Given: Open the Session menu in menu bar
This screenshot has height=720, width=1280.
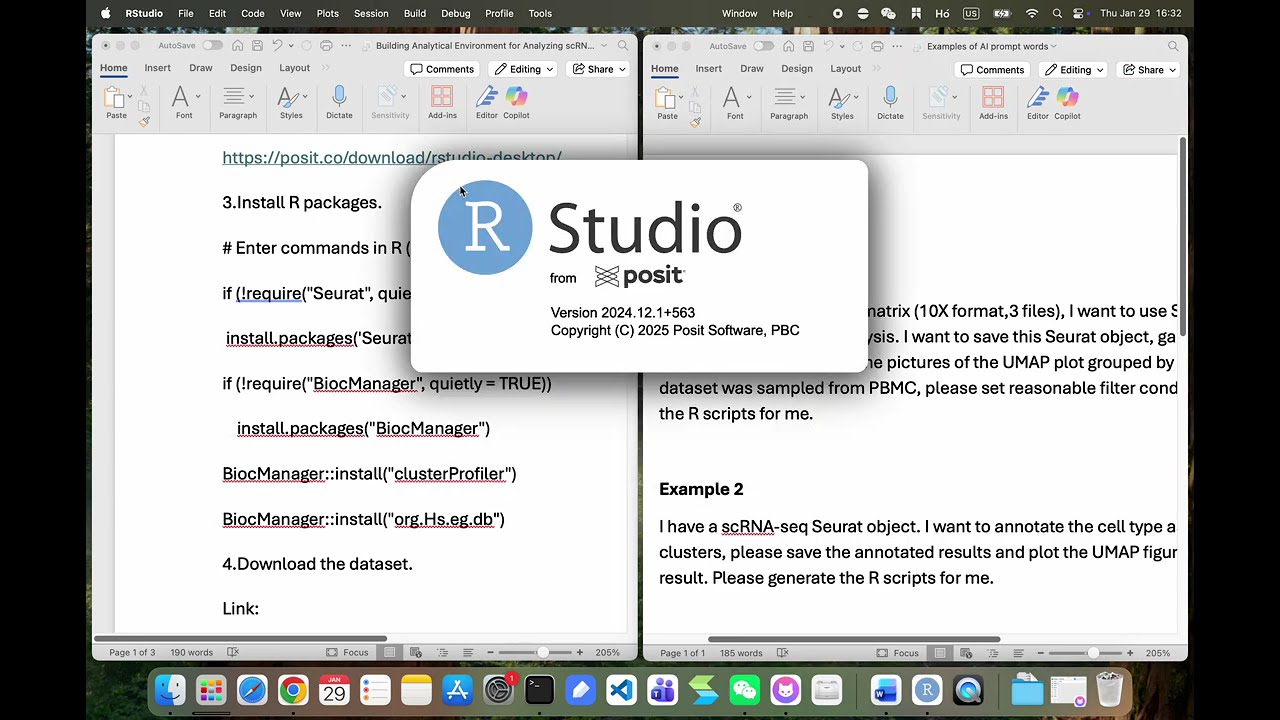Looking at the screenshot, I should (x=371, y=13).
